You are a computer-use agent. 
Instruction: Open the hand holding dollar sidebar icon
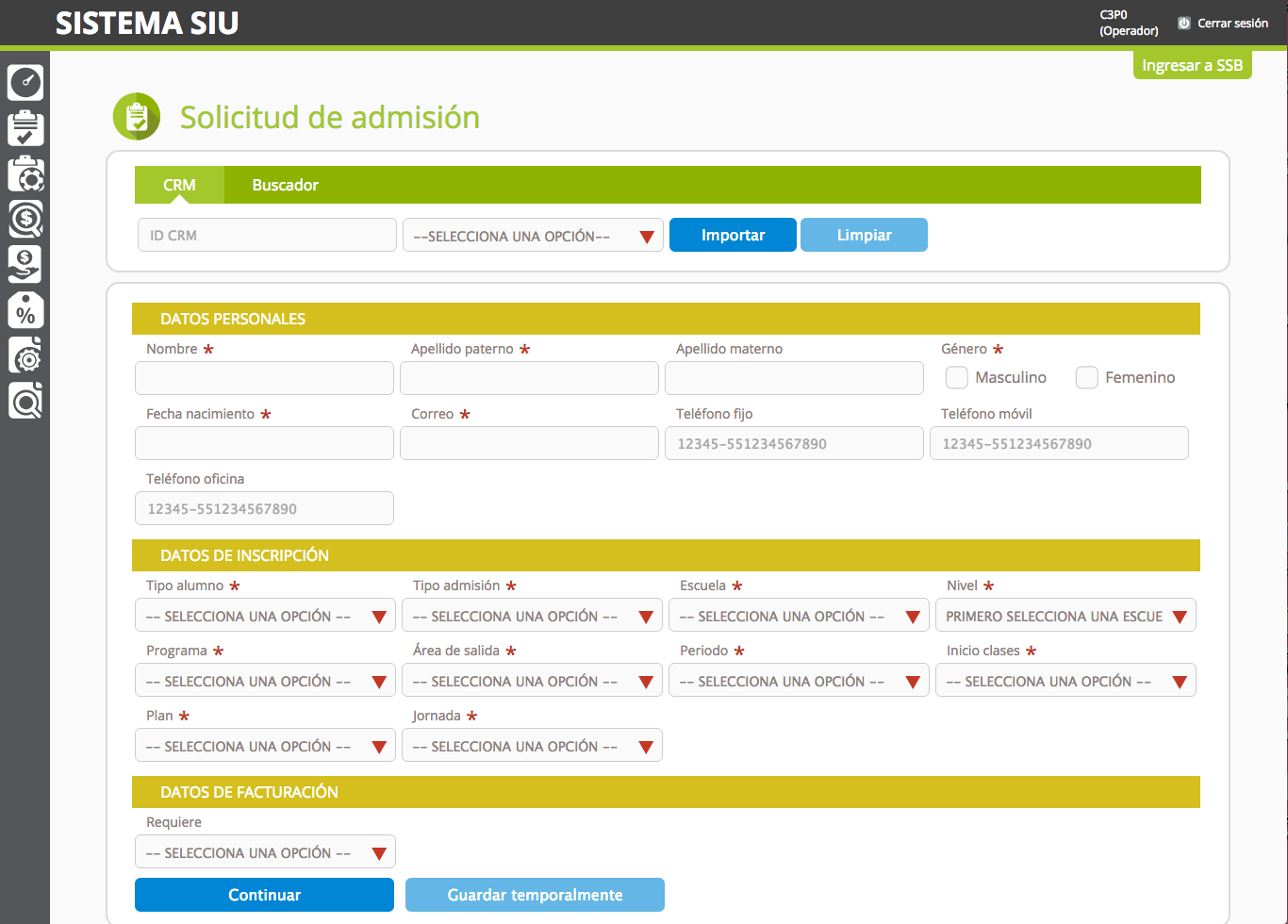pos(25,265)
